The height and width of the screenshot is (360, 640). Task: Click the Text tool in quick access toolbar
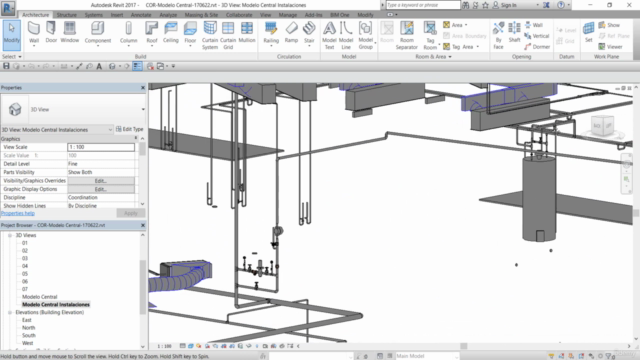click(99, 66)
